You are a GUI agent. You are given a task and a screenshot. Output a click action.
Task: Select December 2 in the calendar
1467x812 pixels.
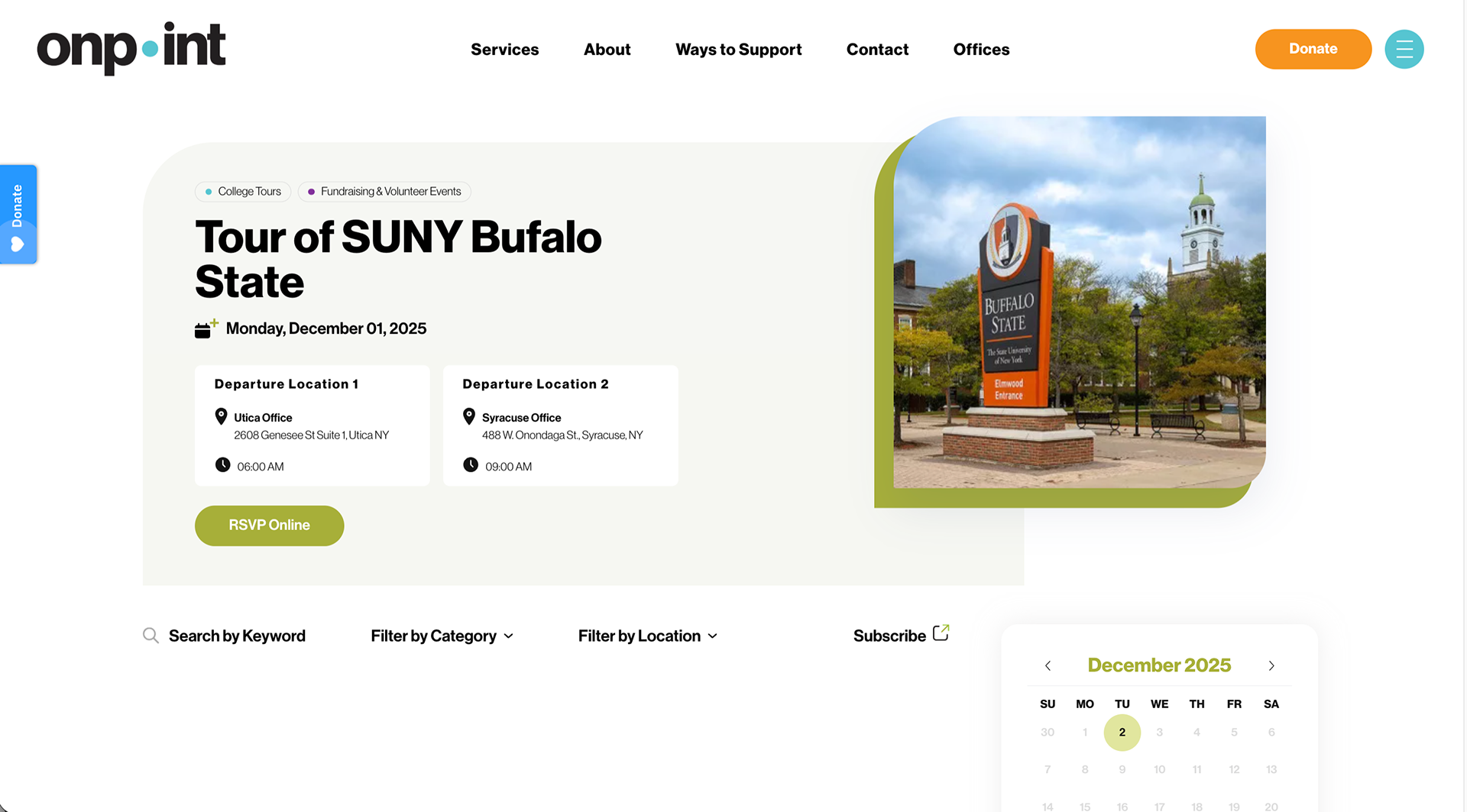[x=1122, y=732]
